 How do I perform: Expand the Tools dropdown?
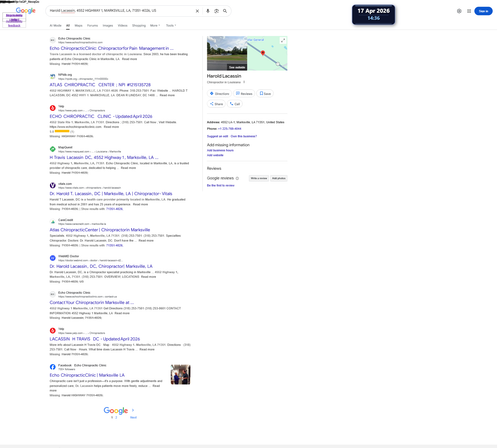[x=171, y=25]
